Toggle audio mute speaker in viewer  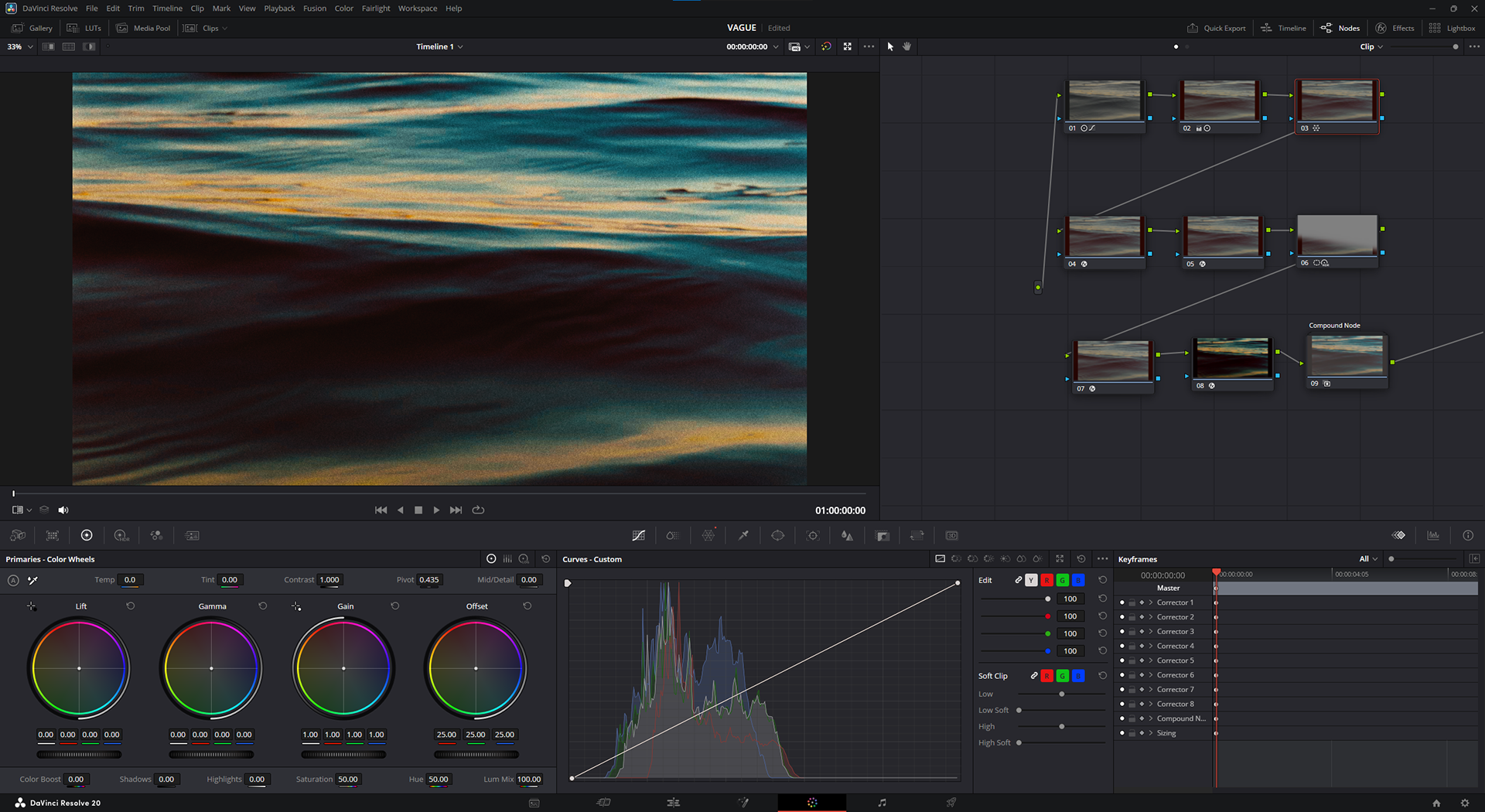[63, 510]
